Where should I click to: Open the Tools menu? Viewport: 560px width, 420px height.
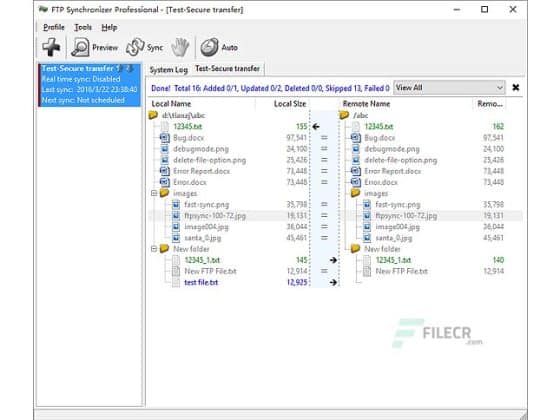83,27
